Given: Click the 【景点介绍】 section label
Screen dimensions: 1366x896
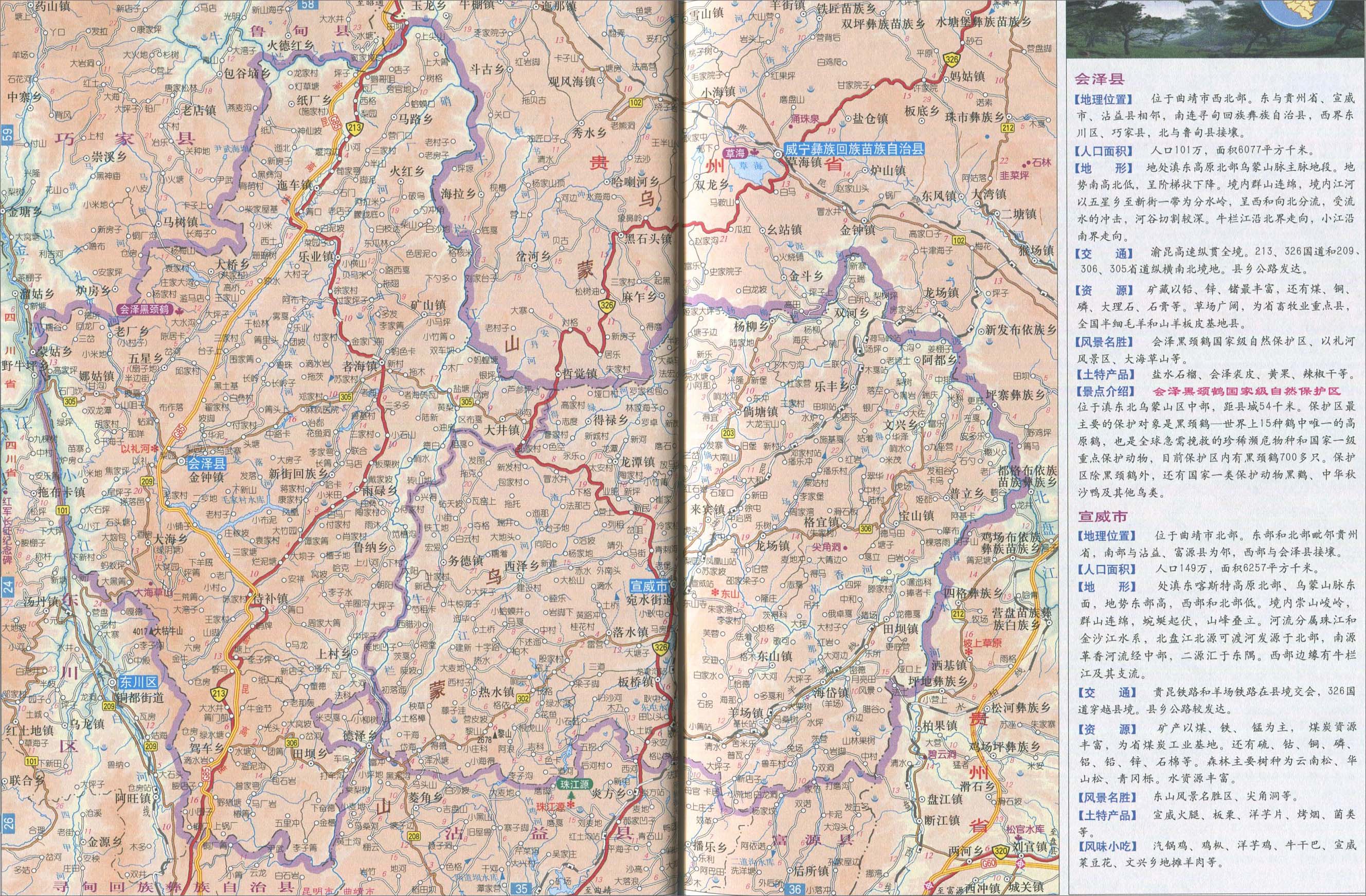Looking at the screenshot, I should tap(1103, 391).
